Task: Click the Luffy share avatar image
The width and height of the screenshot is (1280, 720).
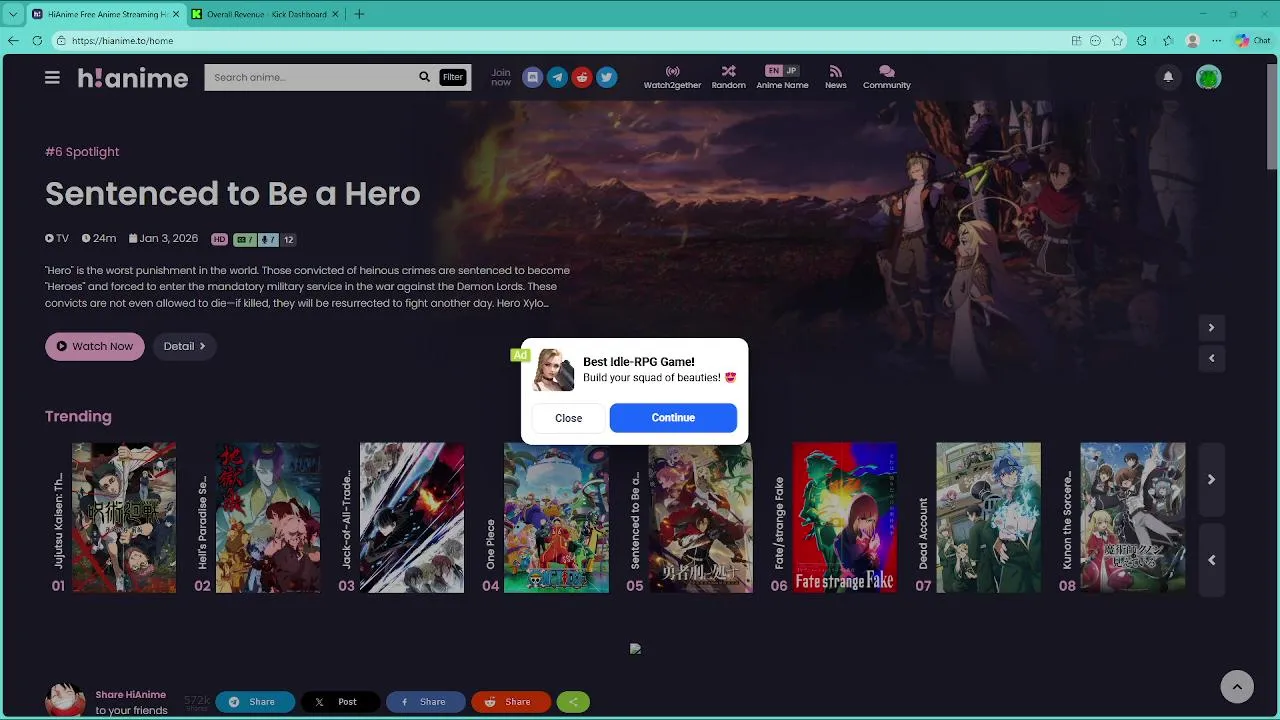Action: click(65, 699)
